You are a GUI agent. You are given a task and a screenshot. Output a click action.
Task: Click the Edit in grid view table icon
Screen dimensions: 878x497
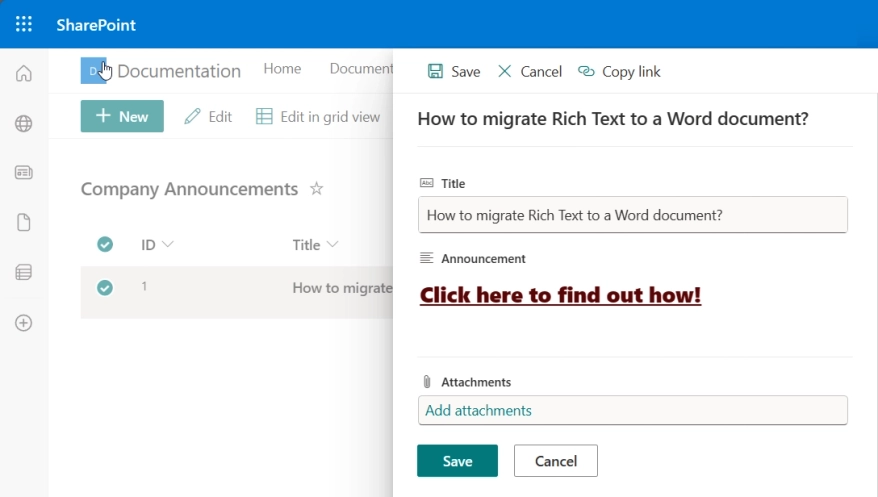click(x=264, y=116)
